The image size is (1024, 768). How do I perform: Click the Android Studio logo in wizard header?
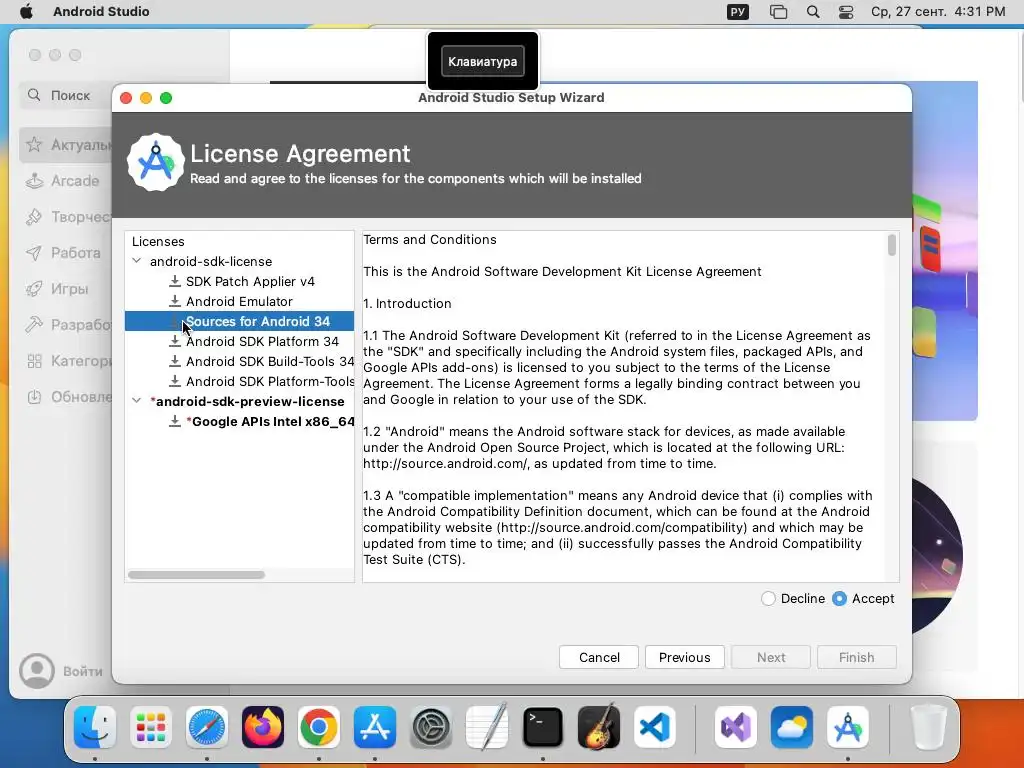click(155, 163)
